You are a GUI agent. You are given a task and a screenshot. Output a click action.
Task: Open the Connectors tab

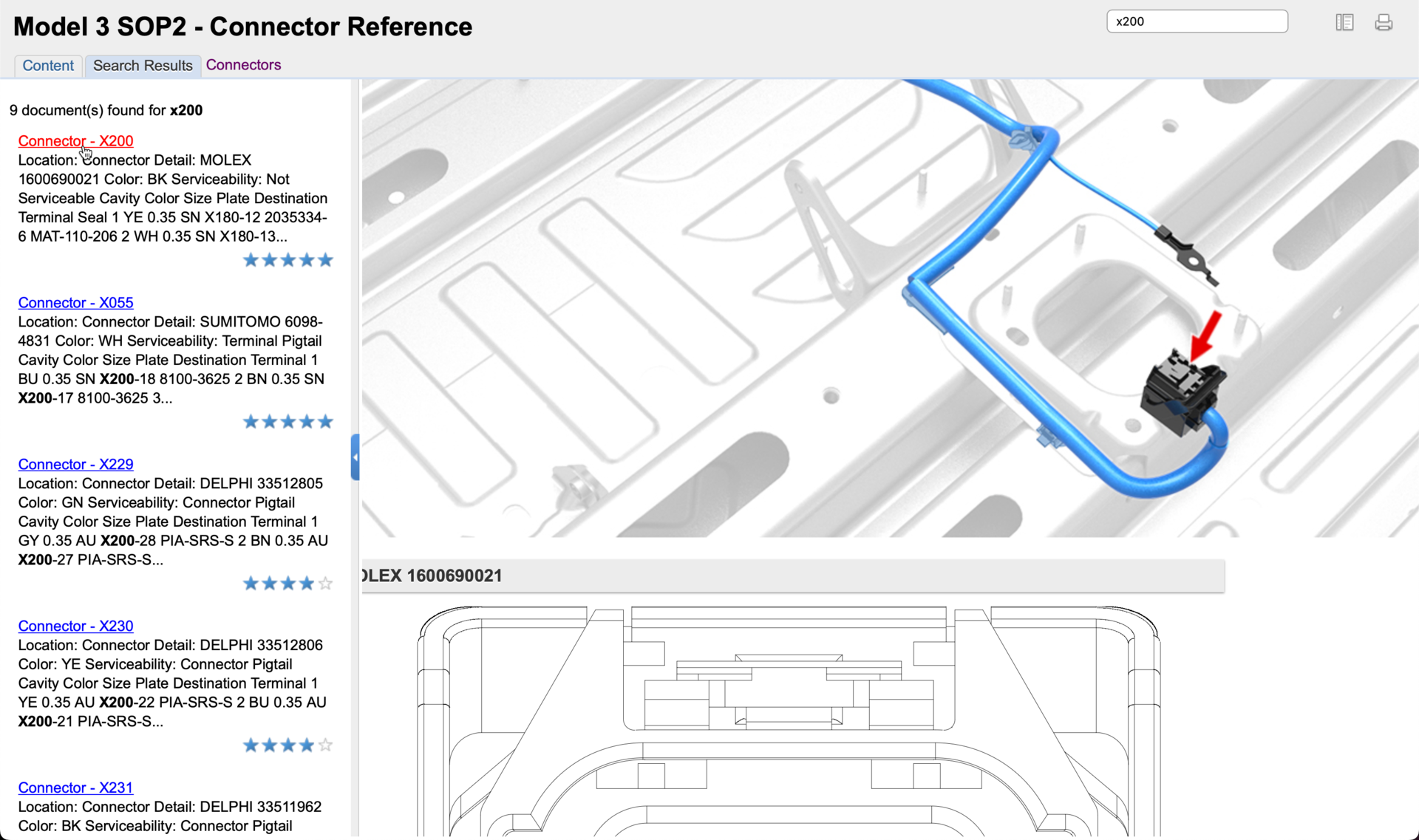(243, 64)
